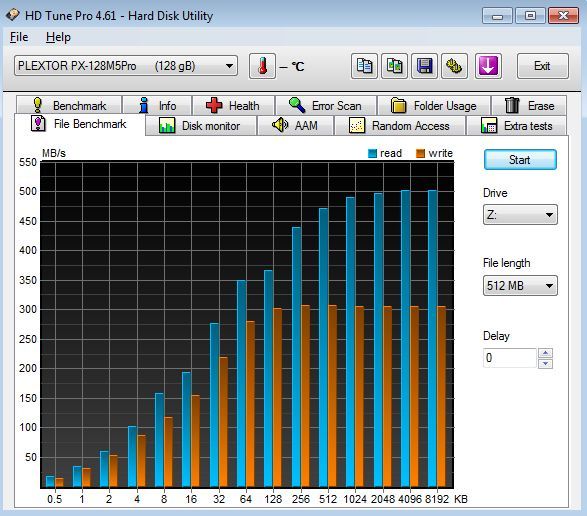Copy text results to clipboard icon

[364, 66]
